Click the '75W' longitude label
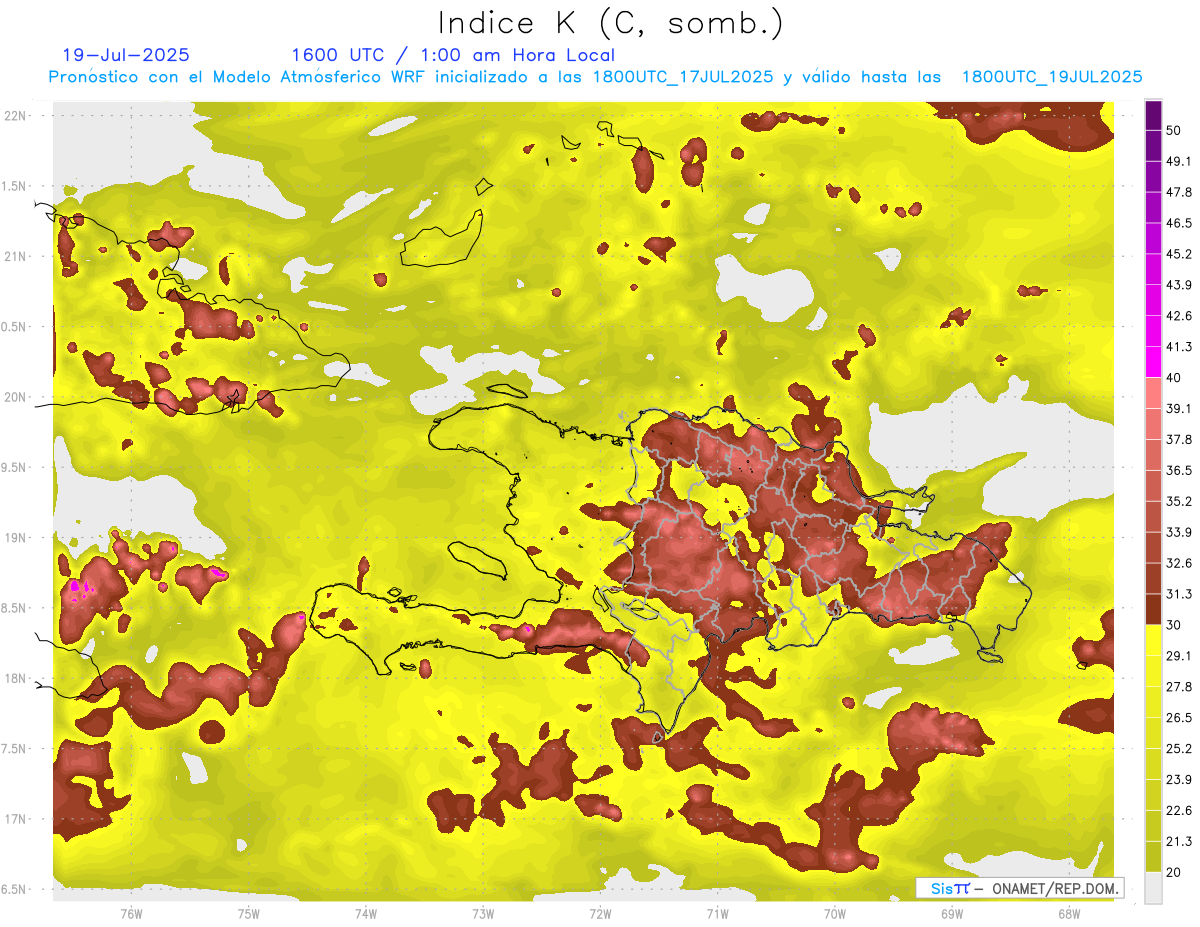1200x927 pixels. click(249, 913)
